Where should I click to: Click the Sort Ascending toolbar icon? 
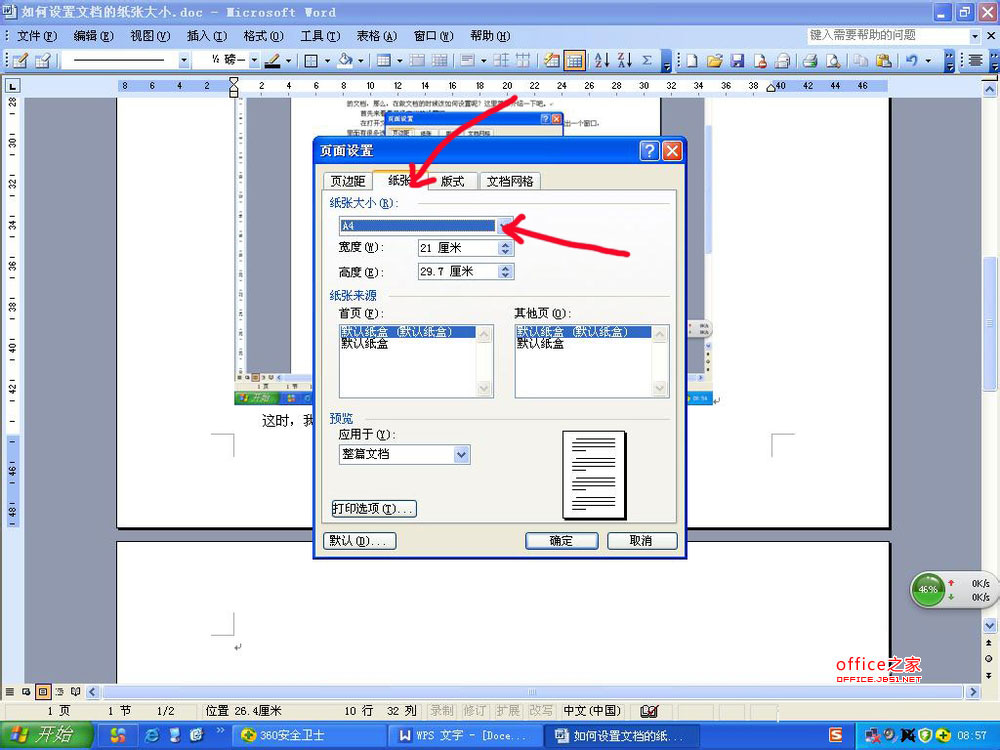click(x=602, y=60)
